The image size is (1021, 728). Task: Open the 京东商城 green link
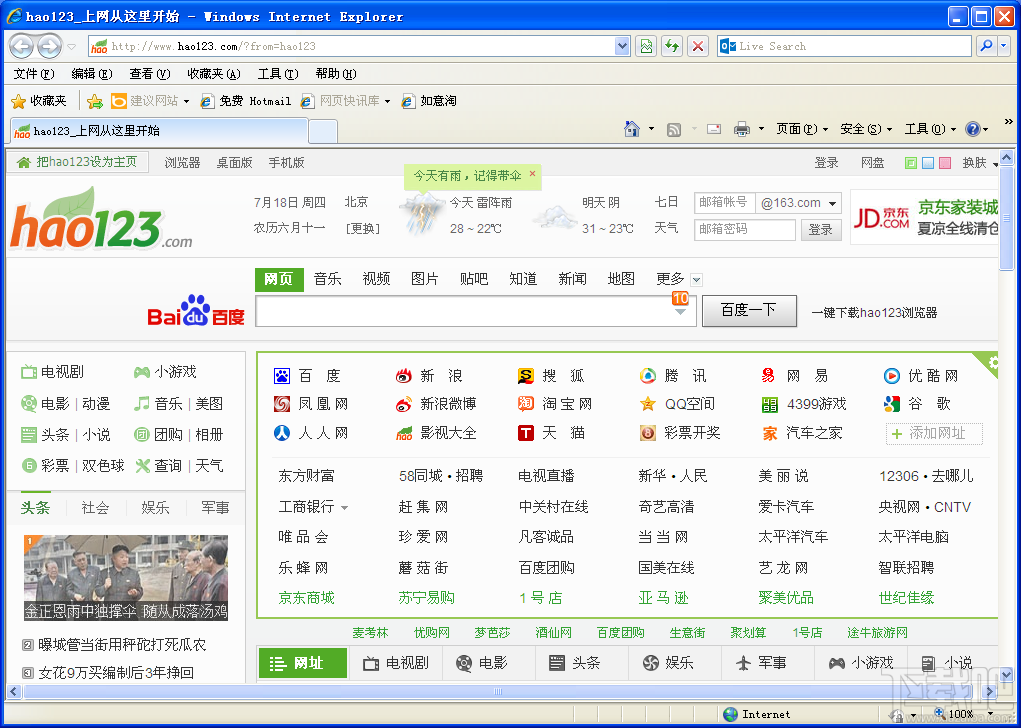pyautogui.click(x=306, y=598)
